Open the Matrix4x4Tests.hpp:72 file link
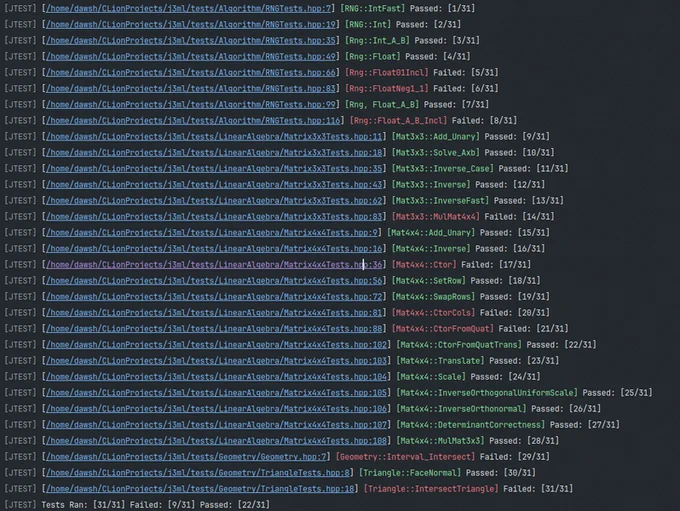The image size is (680, 511). click(x=215, y=297)
